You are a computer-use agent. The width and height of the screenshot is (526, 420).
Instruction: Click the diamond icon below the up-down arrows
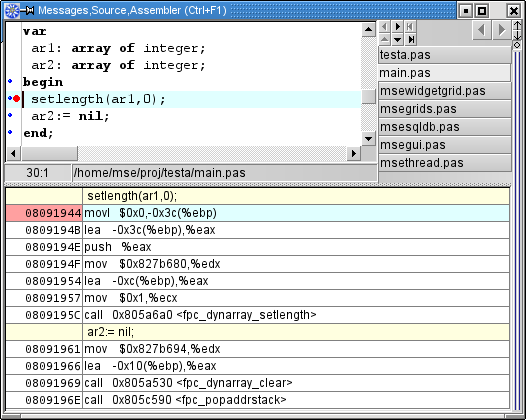click(517, 45)
